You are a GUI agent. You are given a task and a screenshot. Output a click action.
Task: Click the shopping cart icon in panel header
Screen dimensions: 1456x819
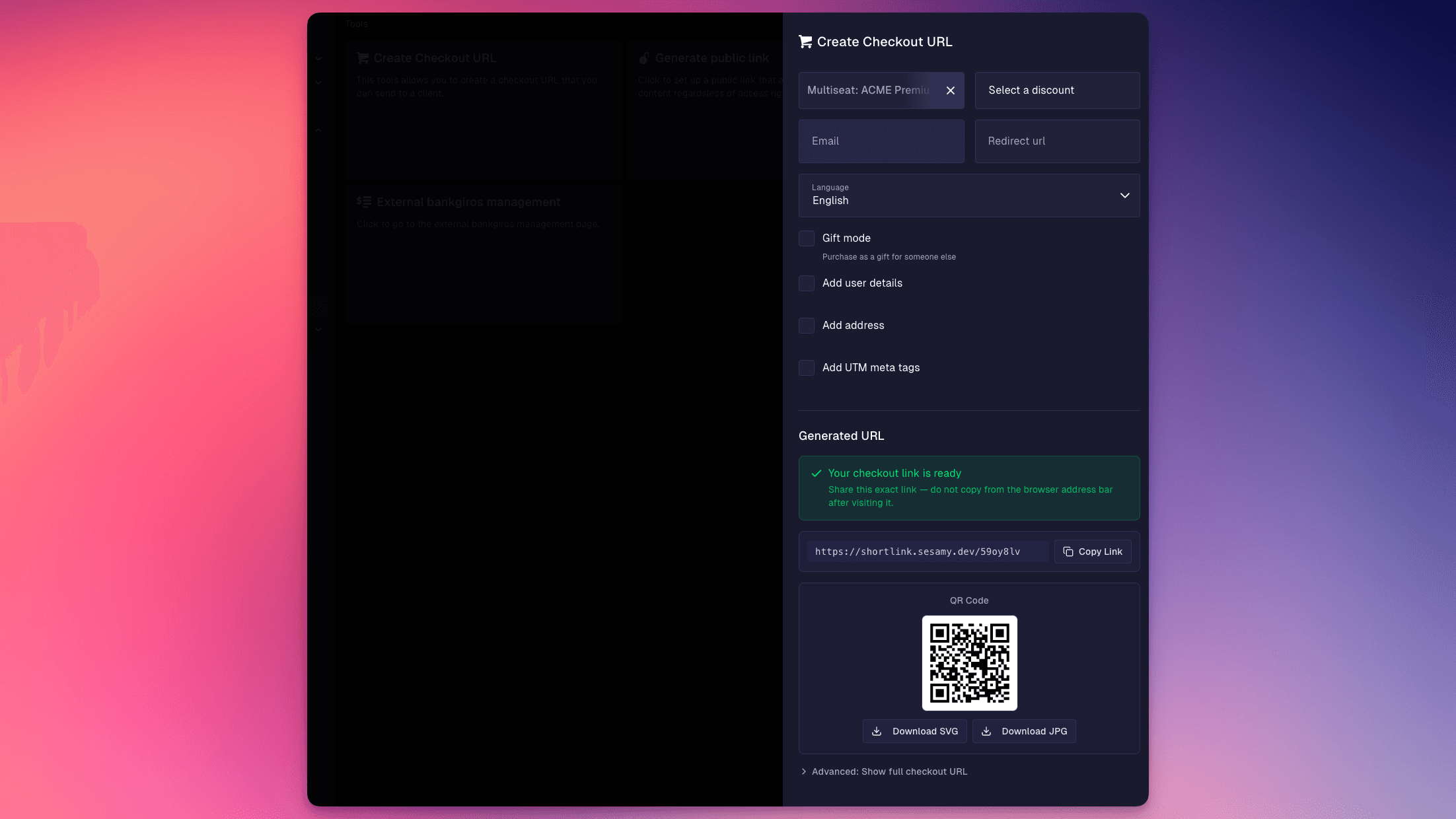coord(805,42)
